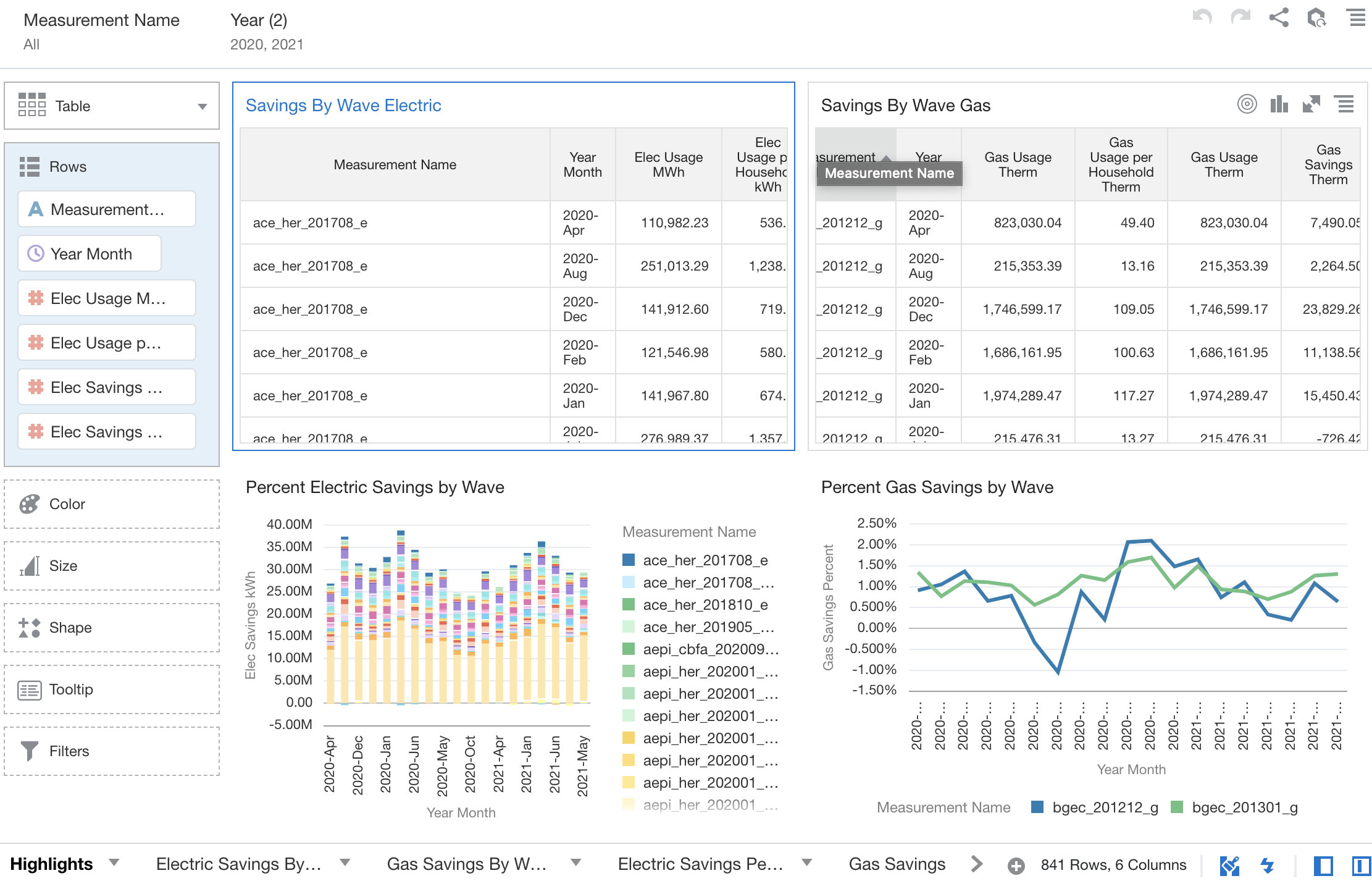
Task: Add a new sheet with the plus button
Action: 1016,864
